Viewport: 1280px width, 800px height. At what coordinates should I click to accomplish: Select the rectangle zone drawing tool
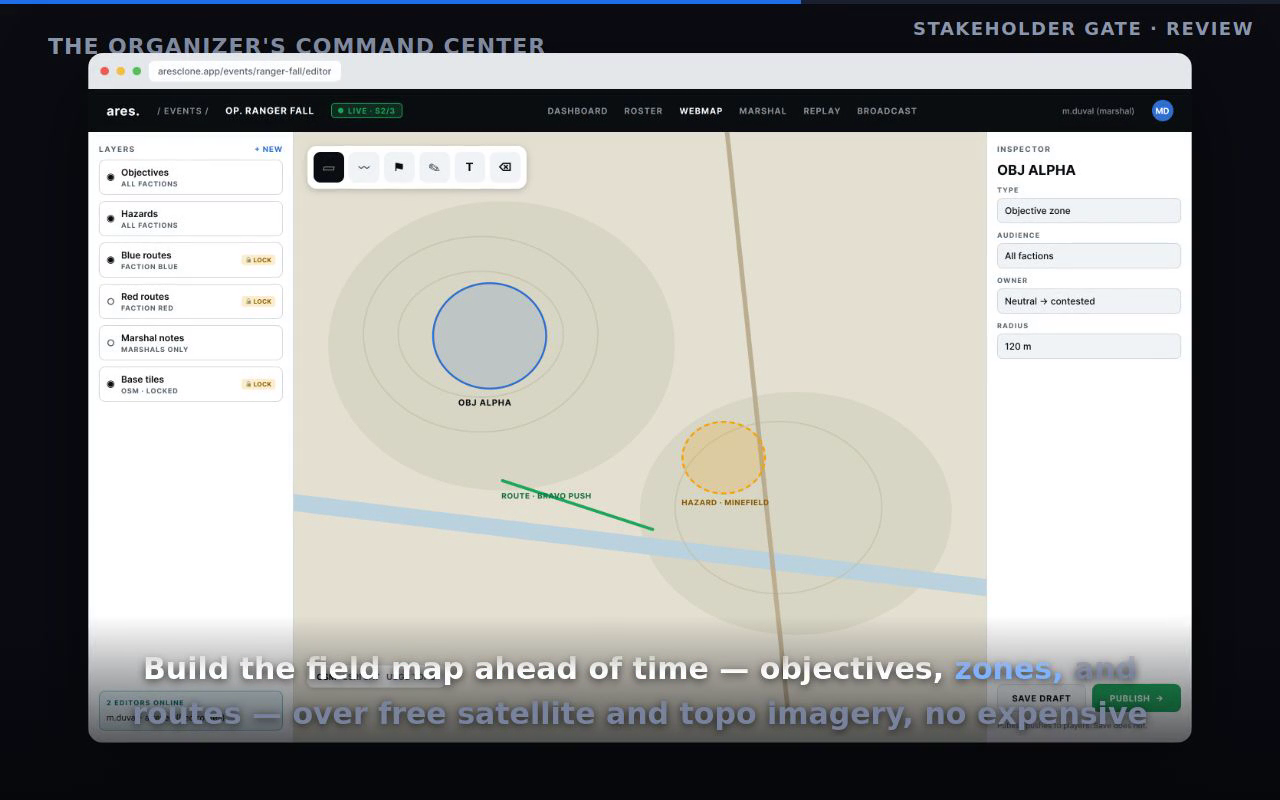coord(329,167)
